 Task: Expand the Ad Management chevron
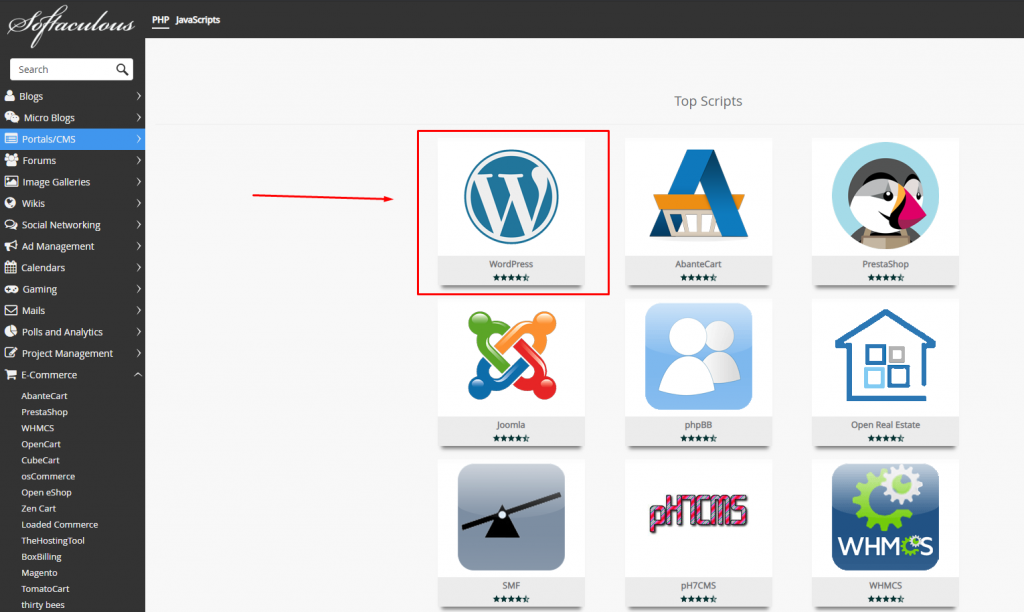tap(138, 246)
